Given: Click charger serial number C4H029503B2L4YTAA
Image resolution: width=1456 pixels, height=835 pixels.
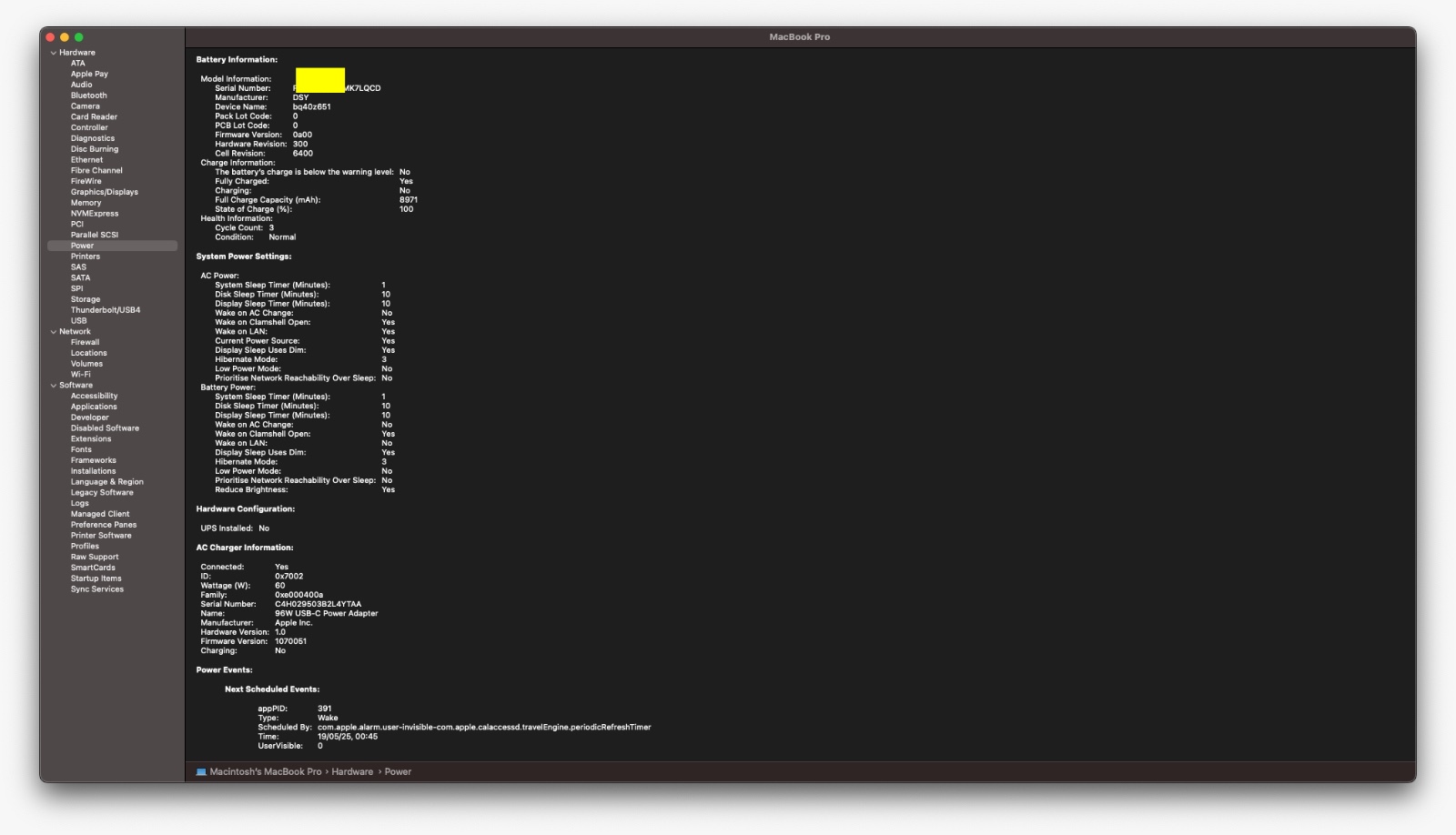Looking at the screenshot, I should pos(318,605).
